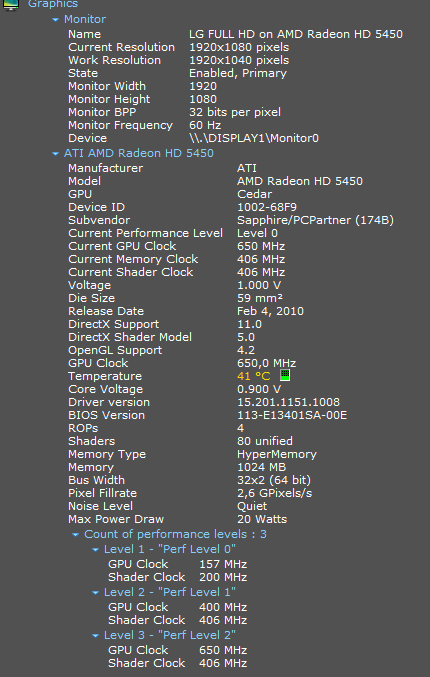Click the green temperature graph icon
Viewport: 430px width, 677px height.
pos(285,375)
